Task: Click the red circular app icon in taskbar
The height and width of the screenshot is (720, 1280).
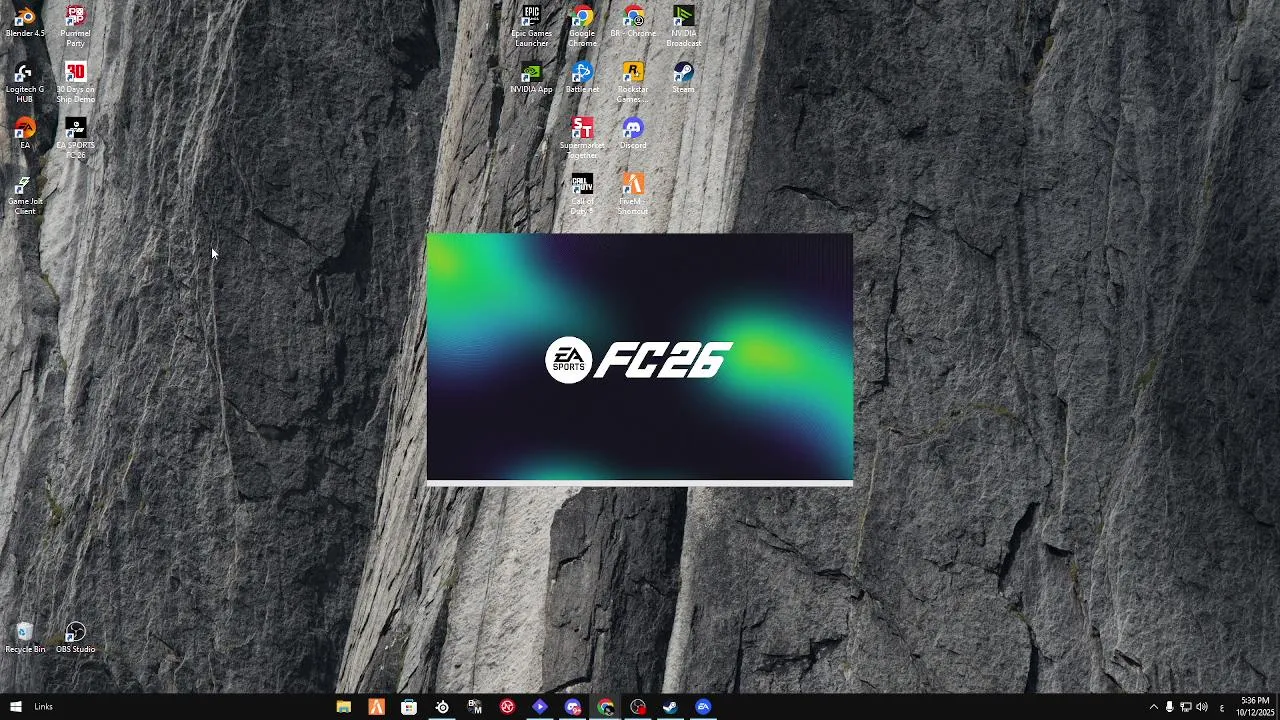Action: (507, 707)
